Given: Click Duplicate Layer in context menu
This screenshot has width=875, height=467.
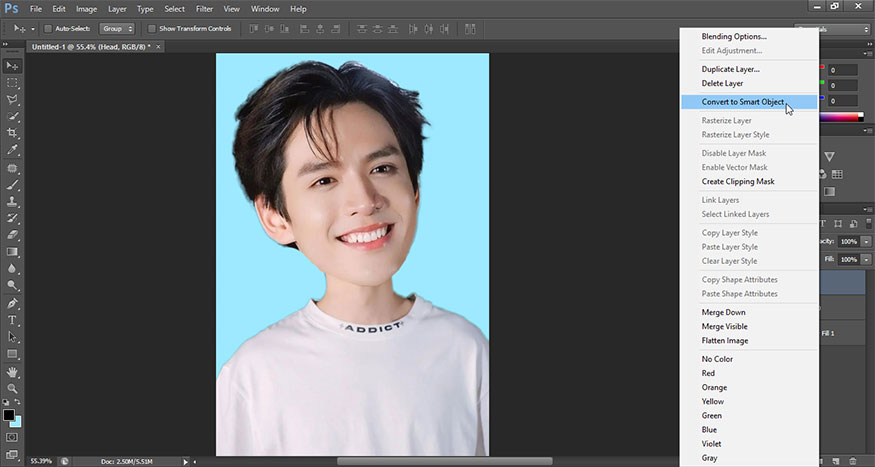Looking at the screenshot, I should [x=730, y=69].
